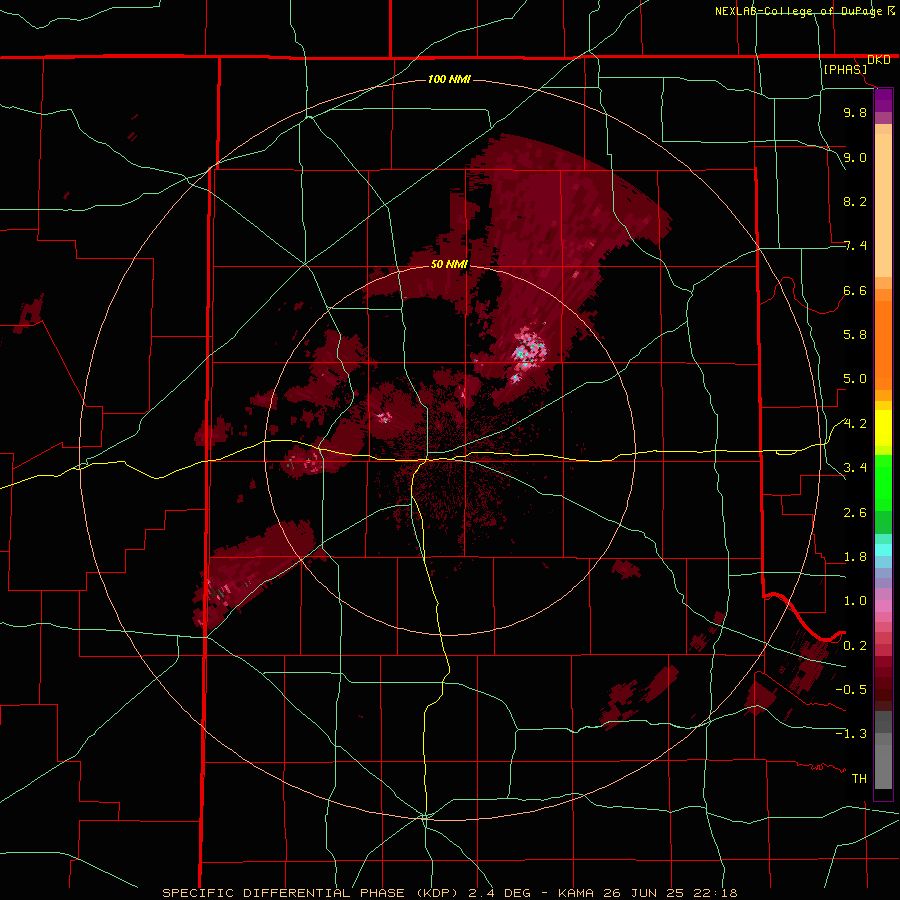
Task: Click the -1.3 legend value
Action: (851, 734)
